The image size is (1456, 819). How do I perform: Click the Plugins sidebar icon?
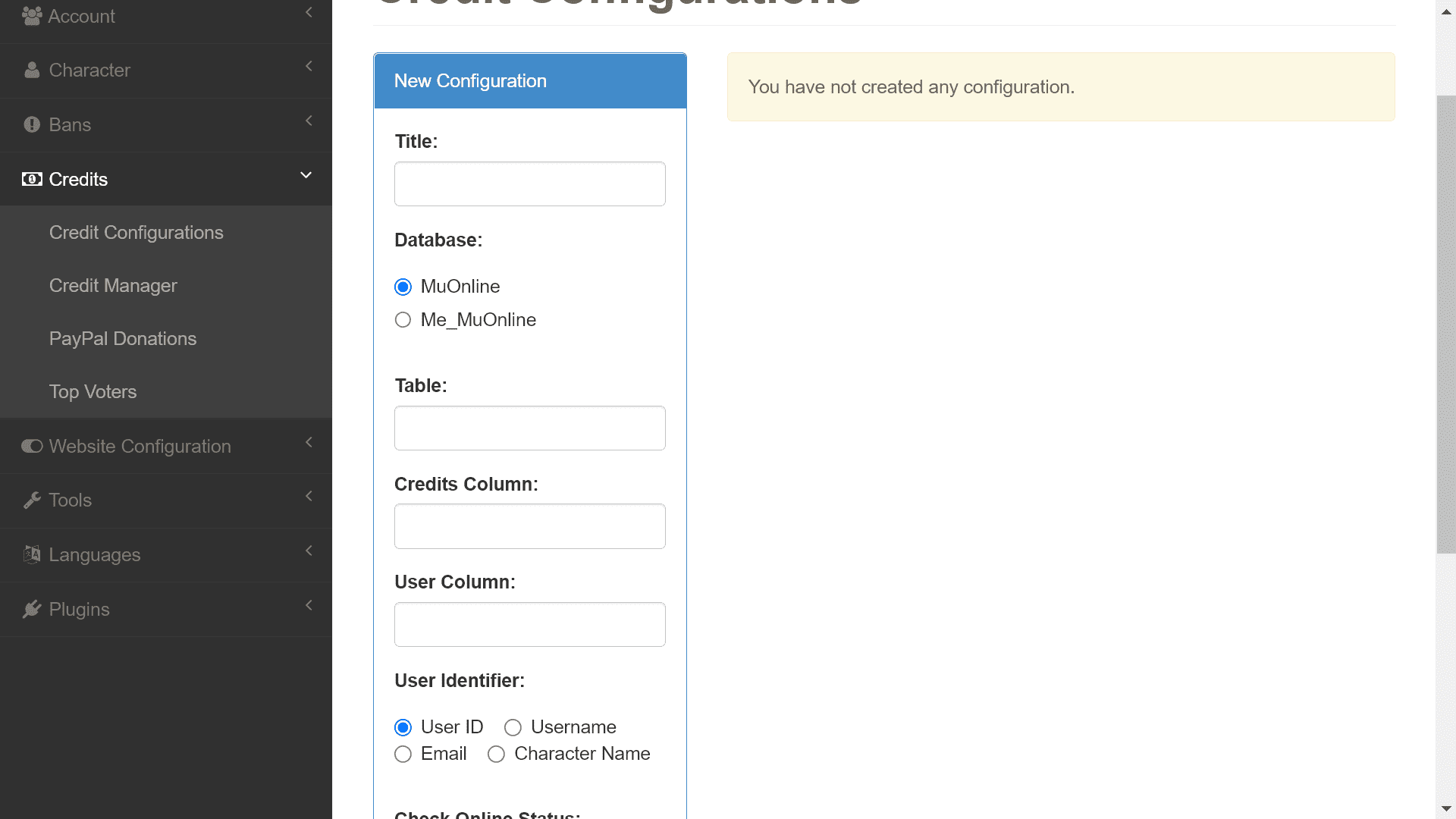(32, 608)
